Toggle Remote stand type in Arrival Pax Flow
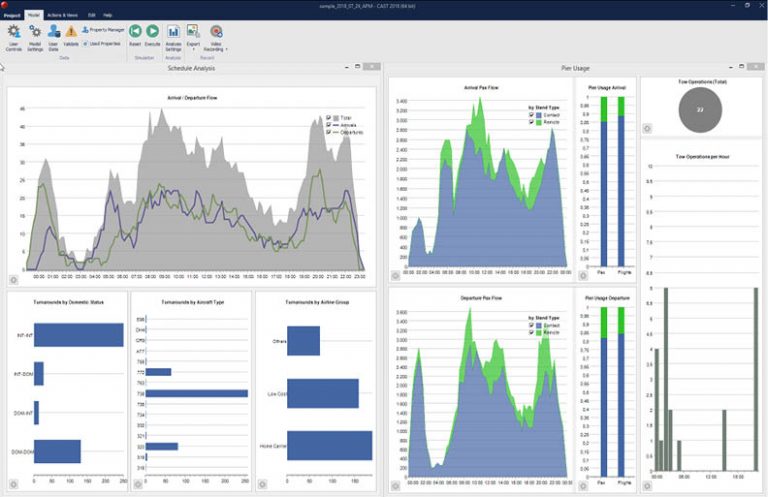This screenshot has height=497, width=768. 531,121
